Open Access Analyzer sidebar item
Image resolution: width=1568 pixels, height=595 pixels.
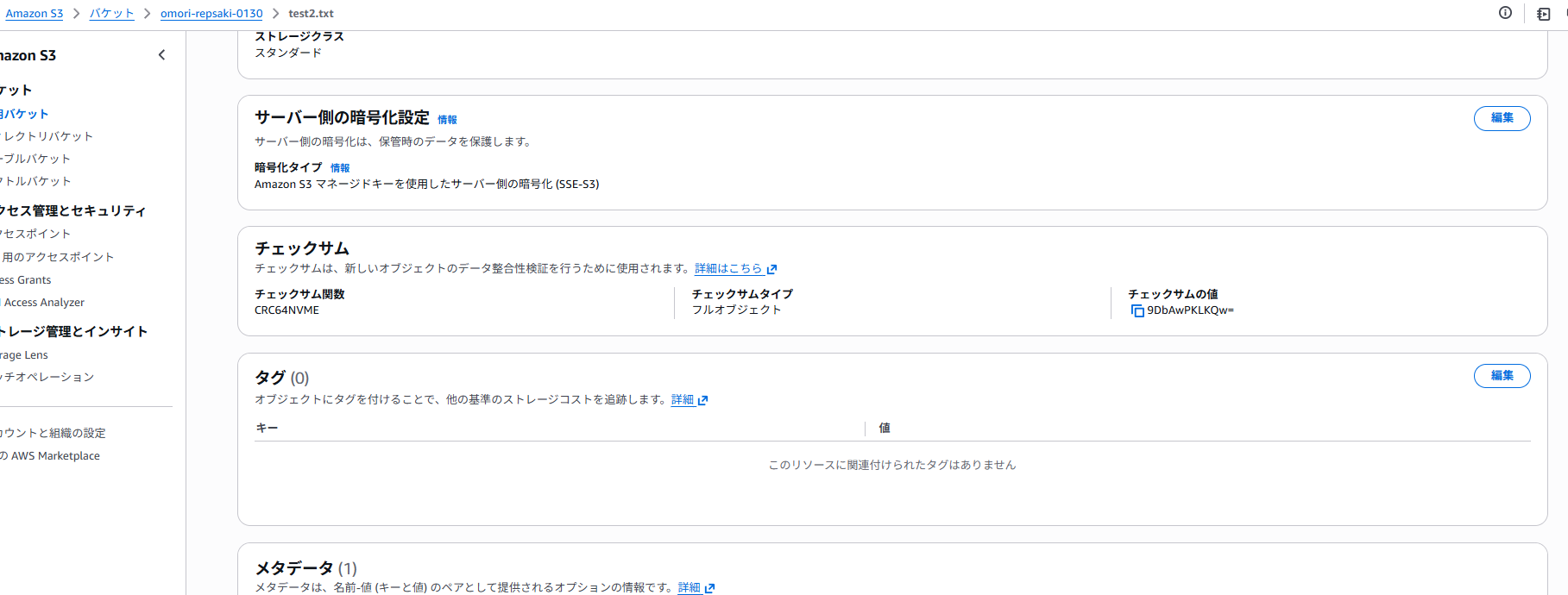tap(43, 303)
